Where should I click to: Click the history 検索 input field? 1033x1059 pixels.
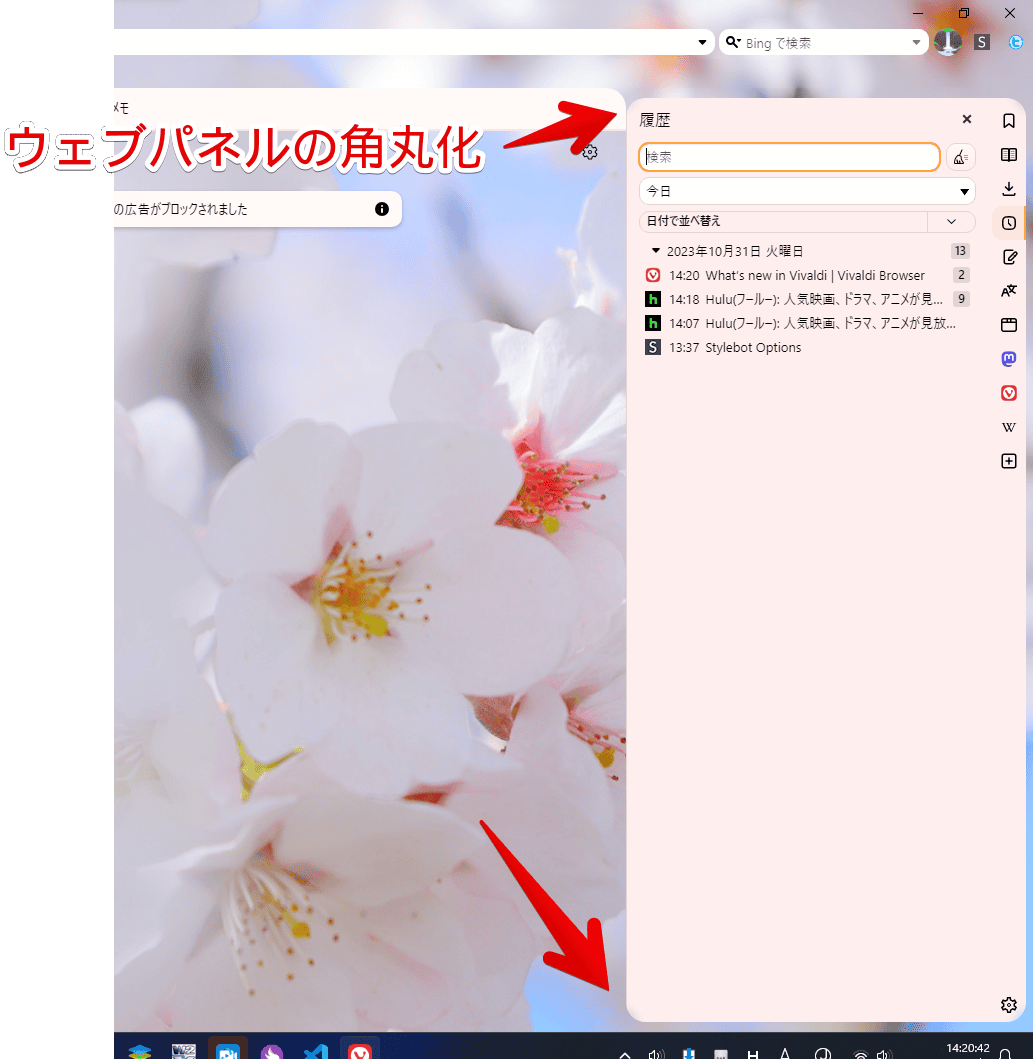(789, 157)
